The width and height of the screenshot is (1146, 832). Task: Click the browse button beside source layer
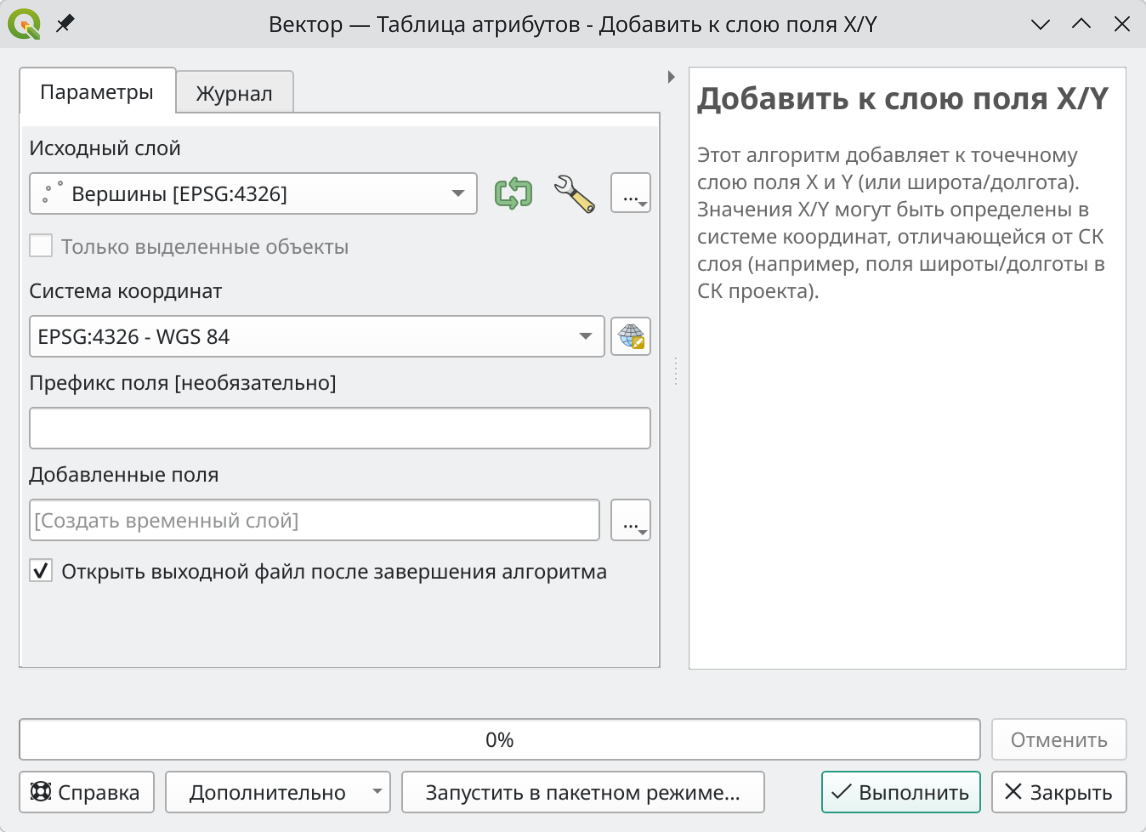pyautogui.click(x=630, y=194)
